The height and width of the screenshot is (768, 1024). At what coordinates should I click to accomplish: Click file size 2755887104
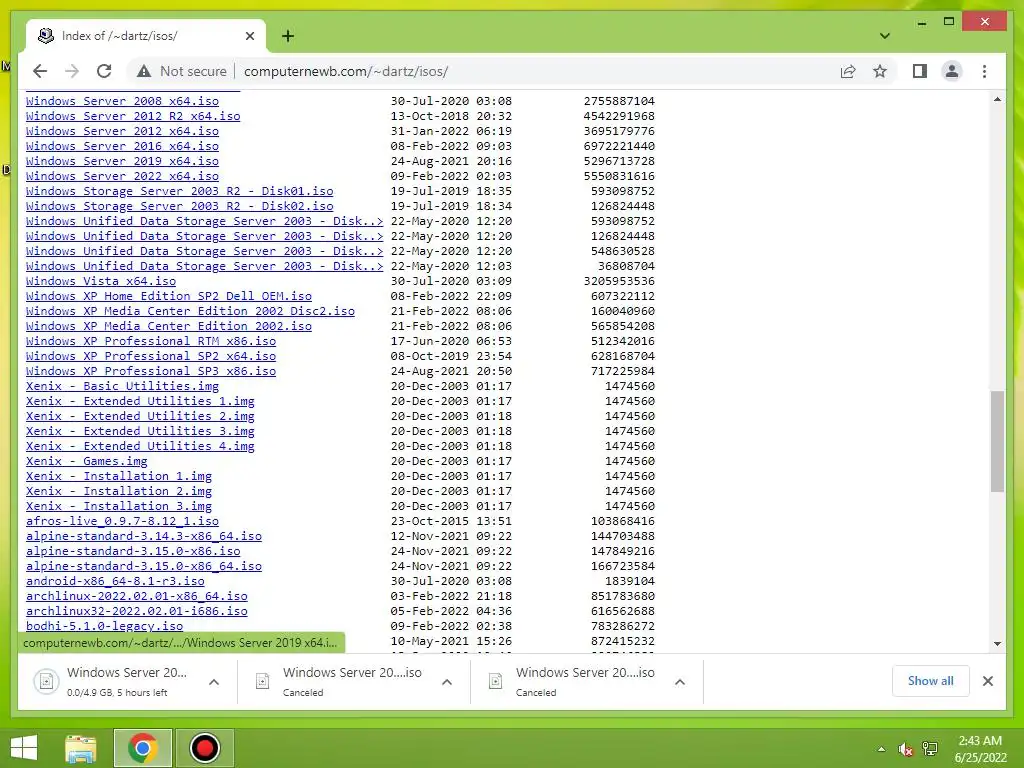pos(619,101)
